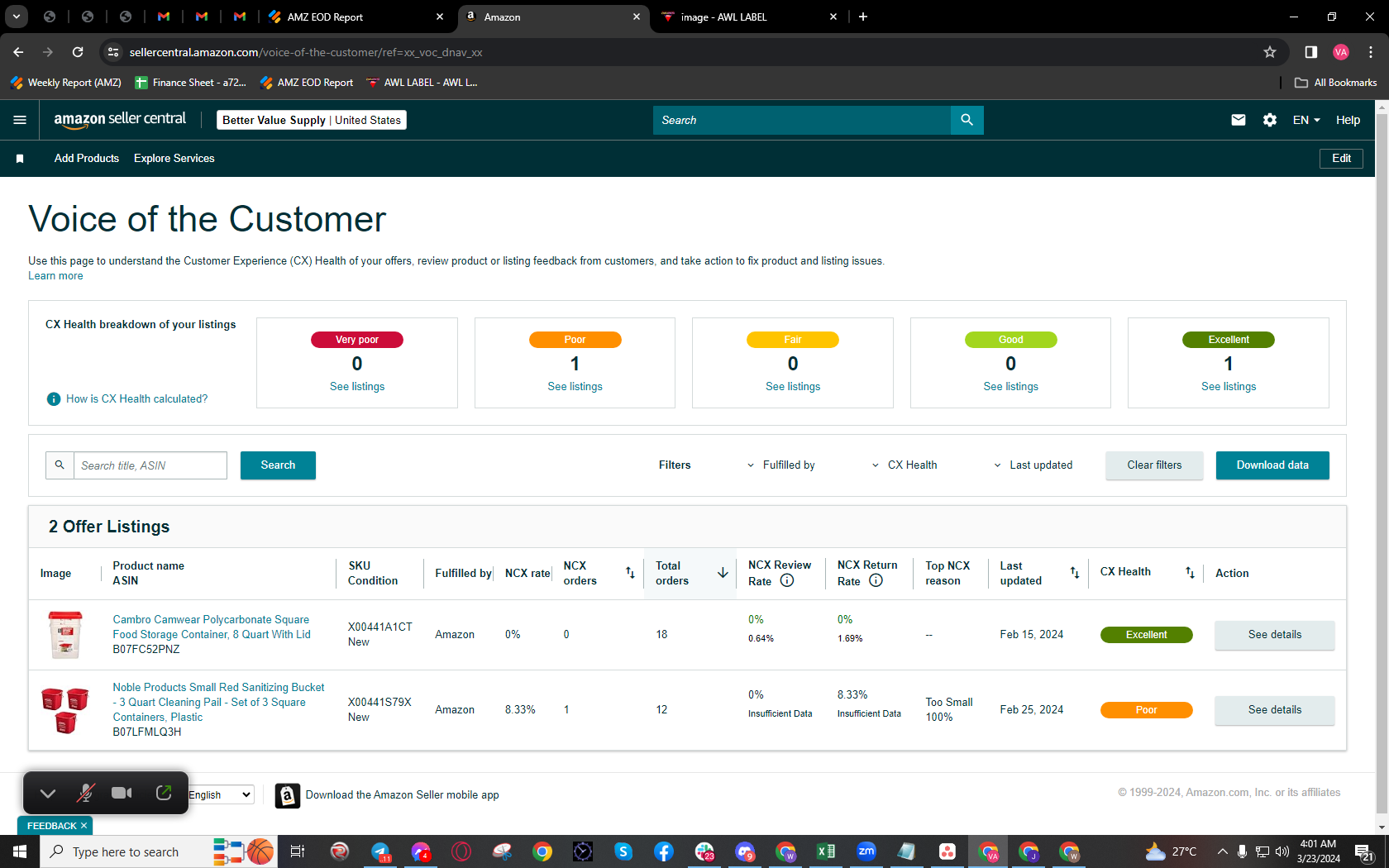Open the Chrome tab search dropdown
This screenshot has height=868, width=1389.
16,17
